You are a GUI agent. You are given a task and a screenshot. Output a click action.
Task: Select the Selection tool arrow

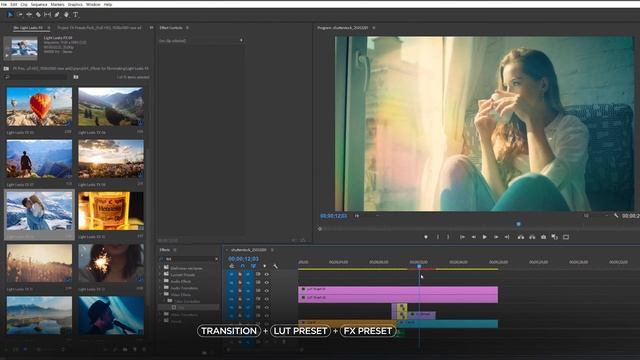click(10, 15)
